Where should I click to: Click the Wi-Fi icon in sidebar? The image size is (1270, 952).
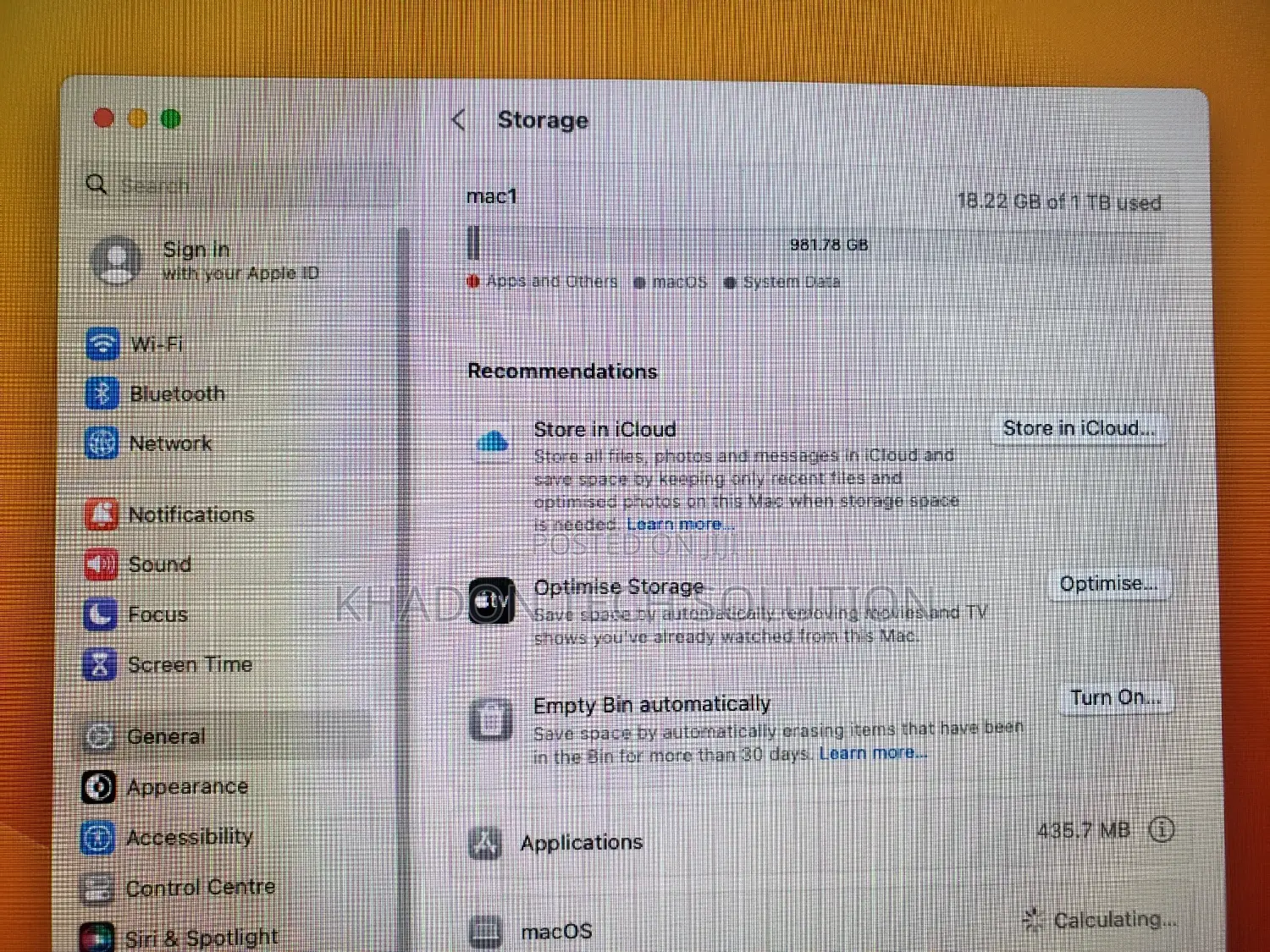pos(102,344)
